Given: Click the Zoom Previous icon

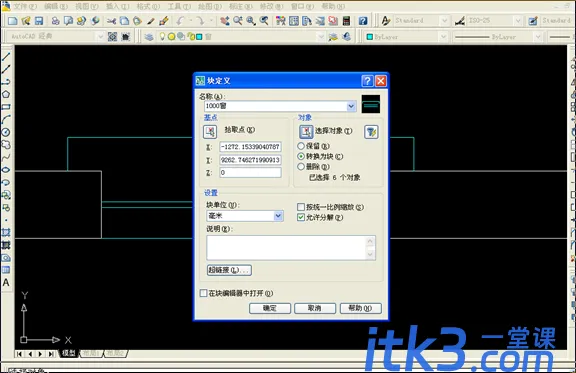Looking at the screenshot, I should point(264,21).
